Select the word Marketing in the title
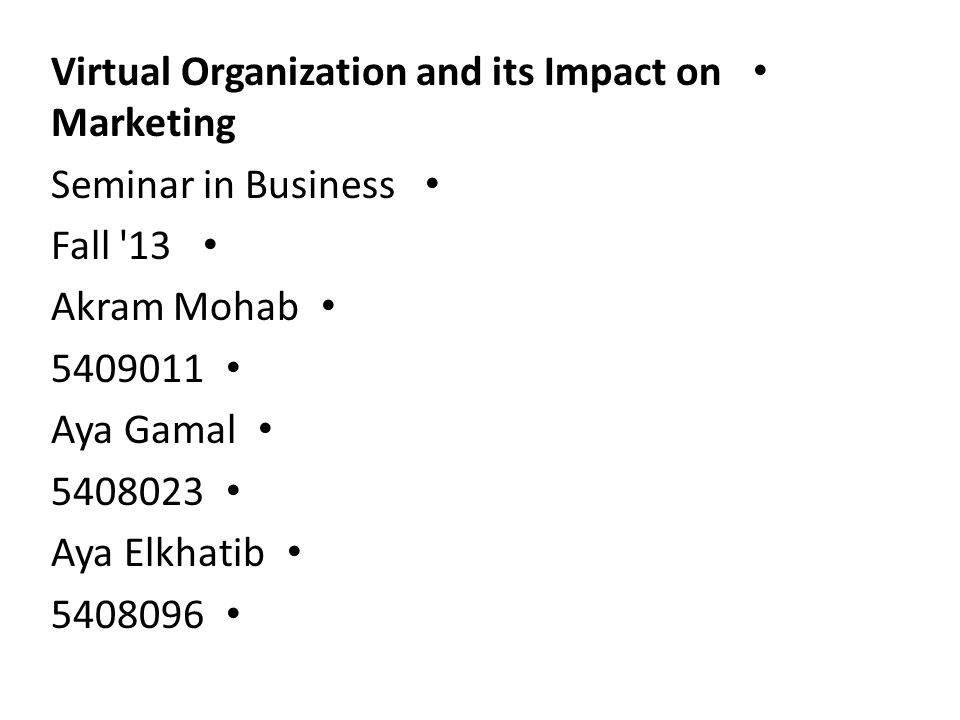960x720 pixels. (x=144, y=124)
